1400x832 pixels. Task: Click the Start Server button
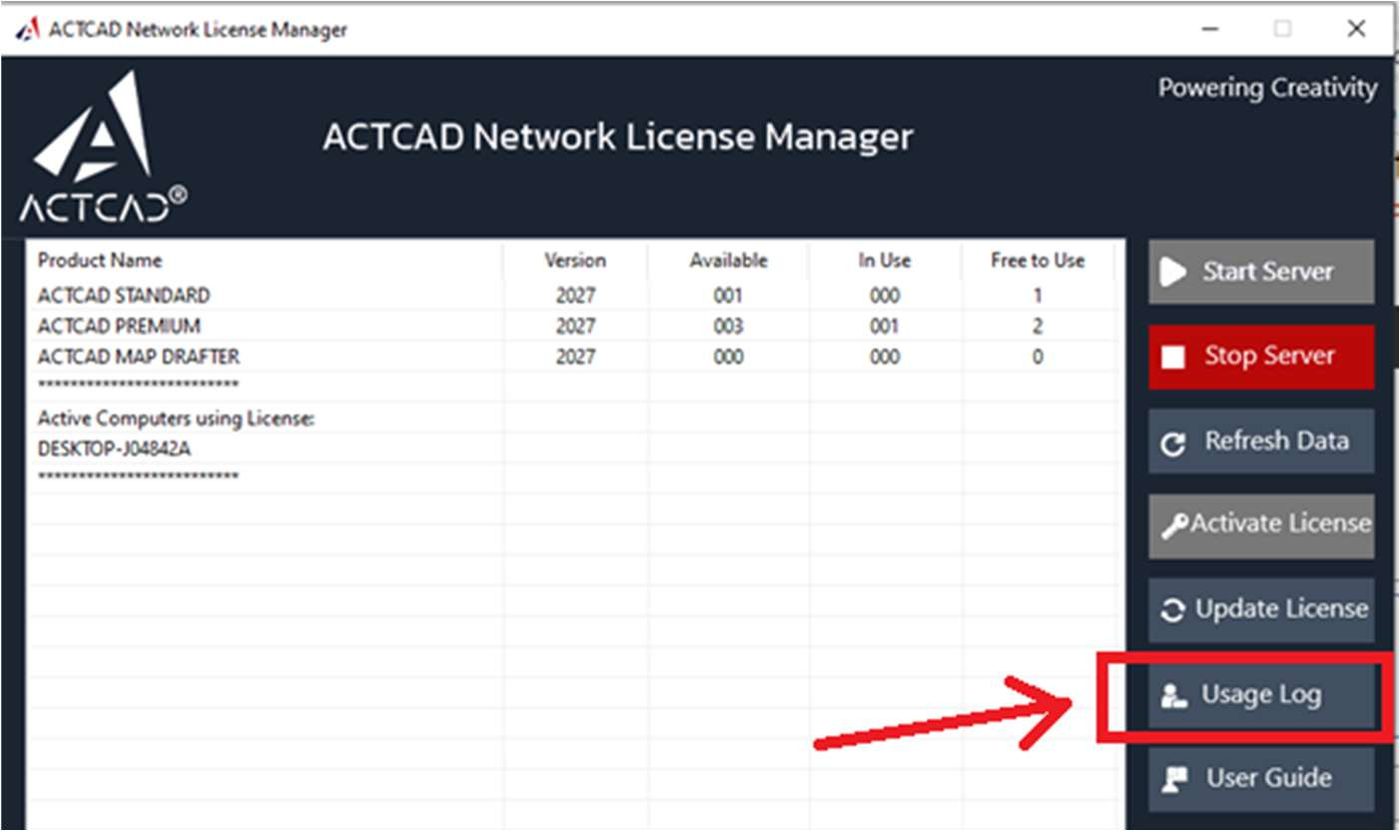coord(1261,272)
